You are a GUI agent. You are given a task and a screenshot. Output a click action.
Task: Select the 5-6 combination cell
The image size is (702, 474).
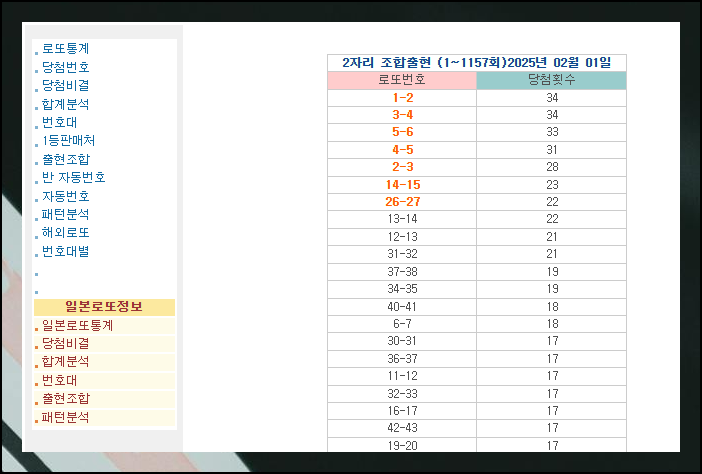click(402, 132)
